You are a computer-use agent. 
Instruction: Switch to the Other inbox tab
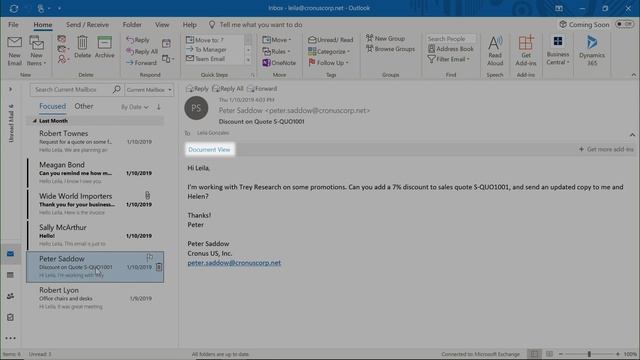click(x=84, y=106)
